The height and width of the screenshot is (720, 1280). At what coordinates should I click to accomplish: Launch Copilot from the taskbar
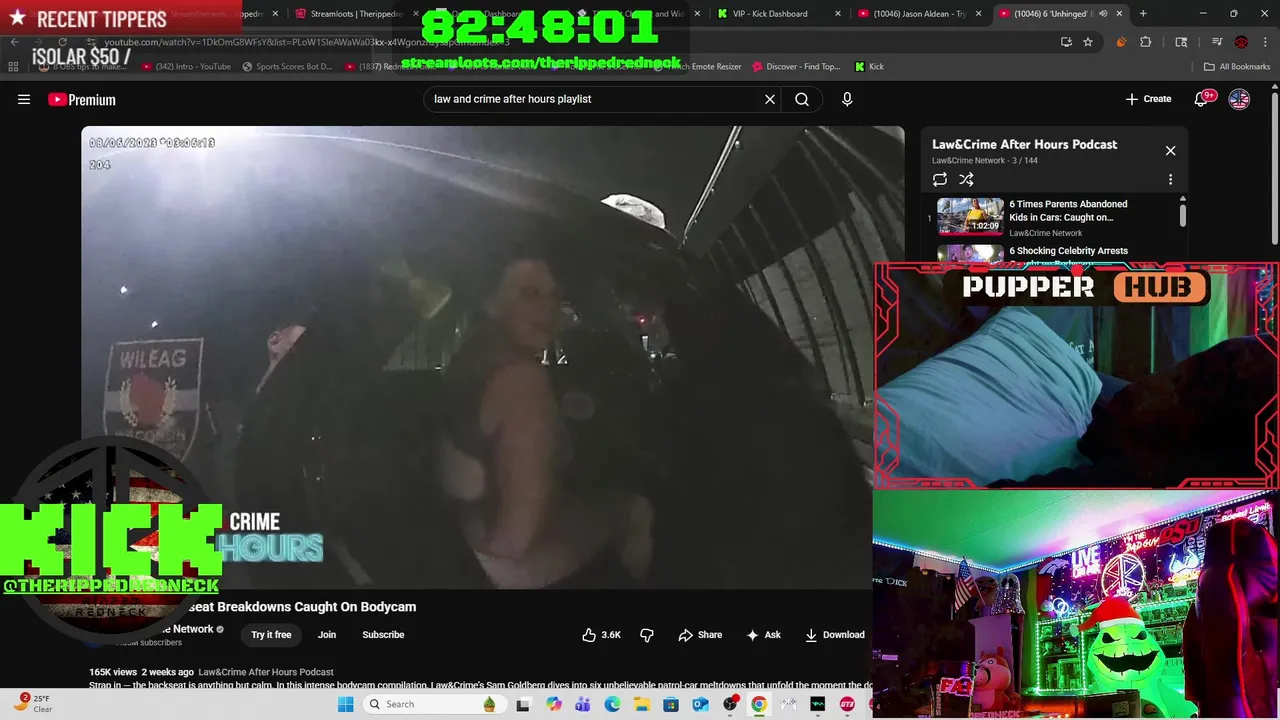(x=554, y=704)
